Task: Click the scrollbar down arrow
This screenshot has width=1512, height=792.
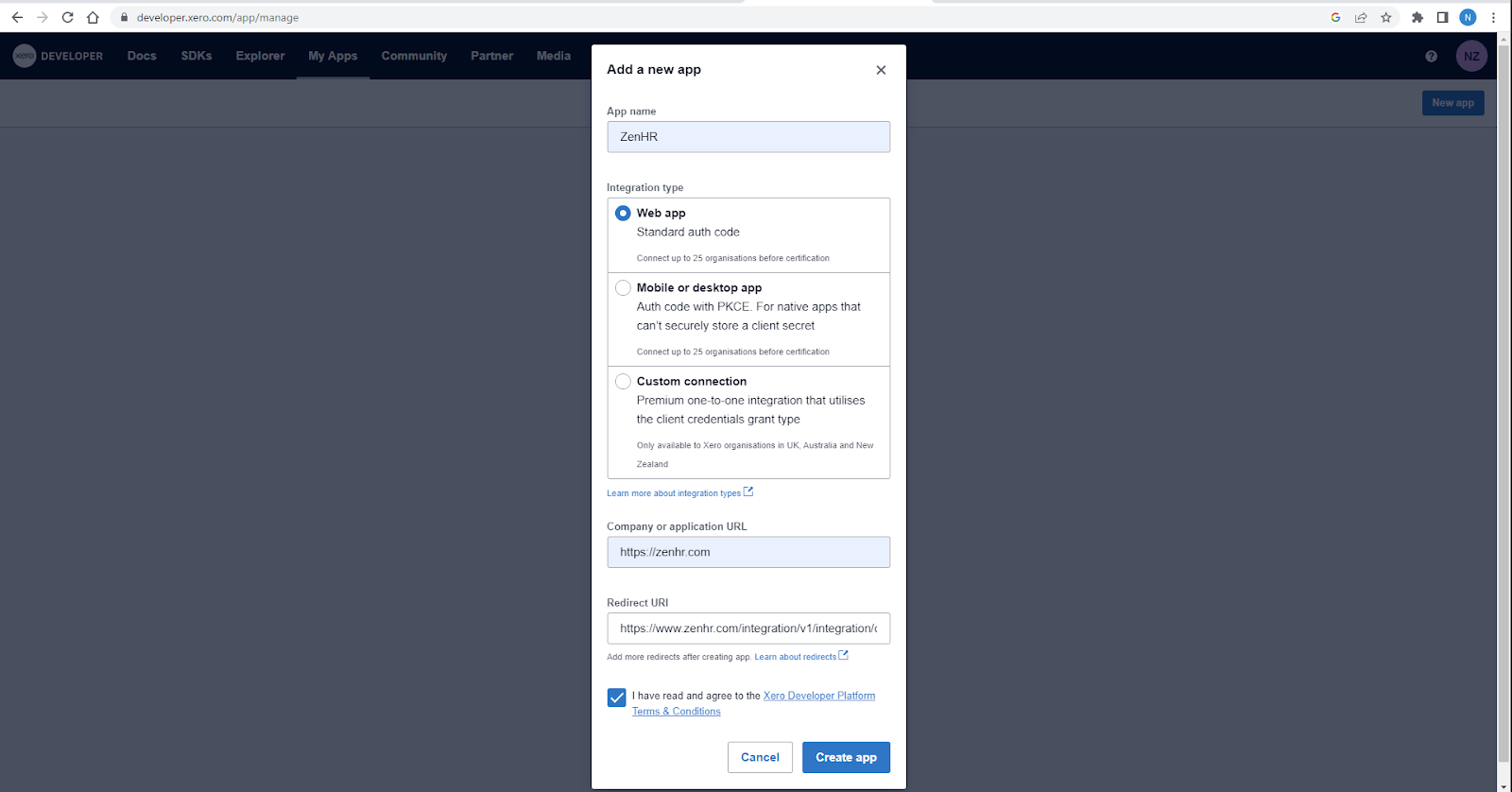Action: point(1503,785)
